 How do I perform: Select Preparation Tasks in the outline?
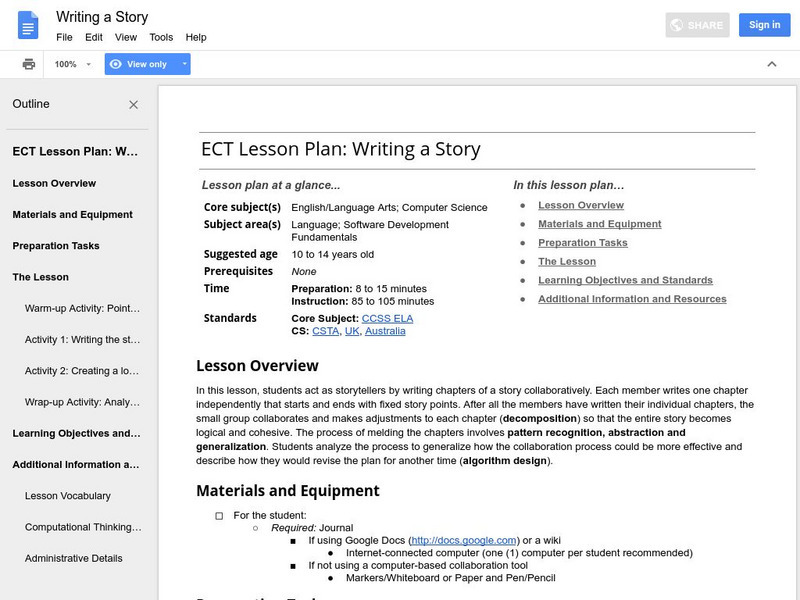tap(56, 246)
